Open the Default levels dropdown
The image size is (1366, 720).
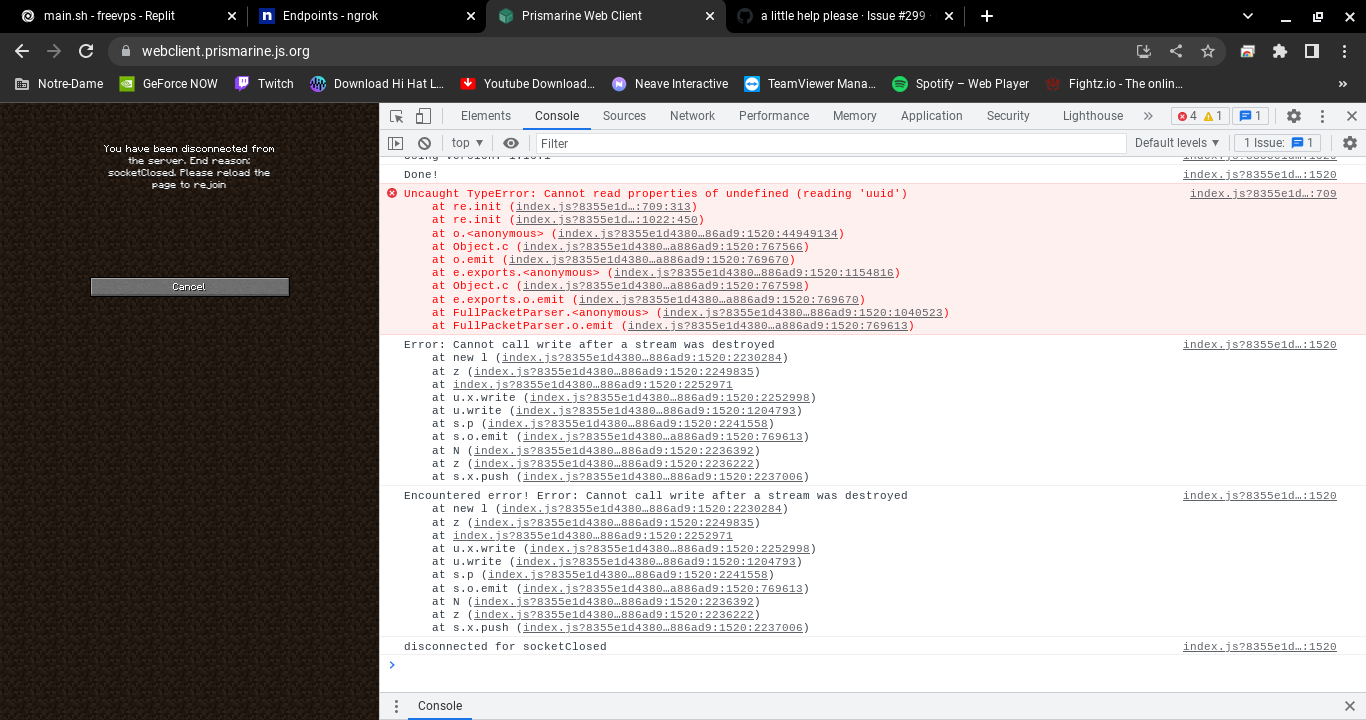1176,142
